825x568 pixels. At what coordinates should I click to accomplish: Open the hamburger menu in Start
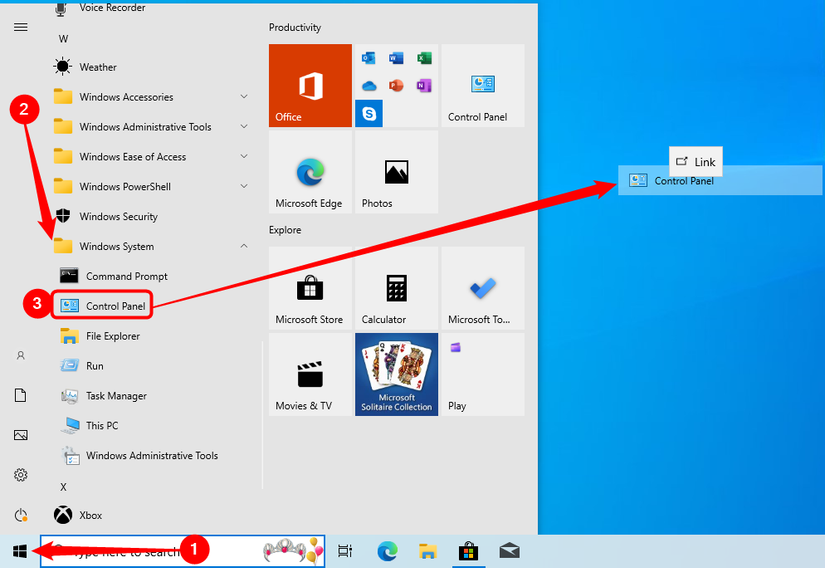20,27
